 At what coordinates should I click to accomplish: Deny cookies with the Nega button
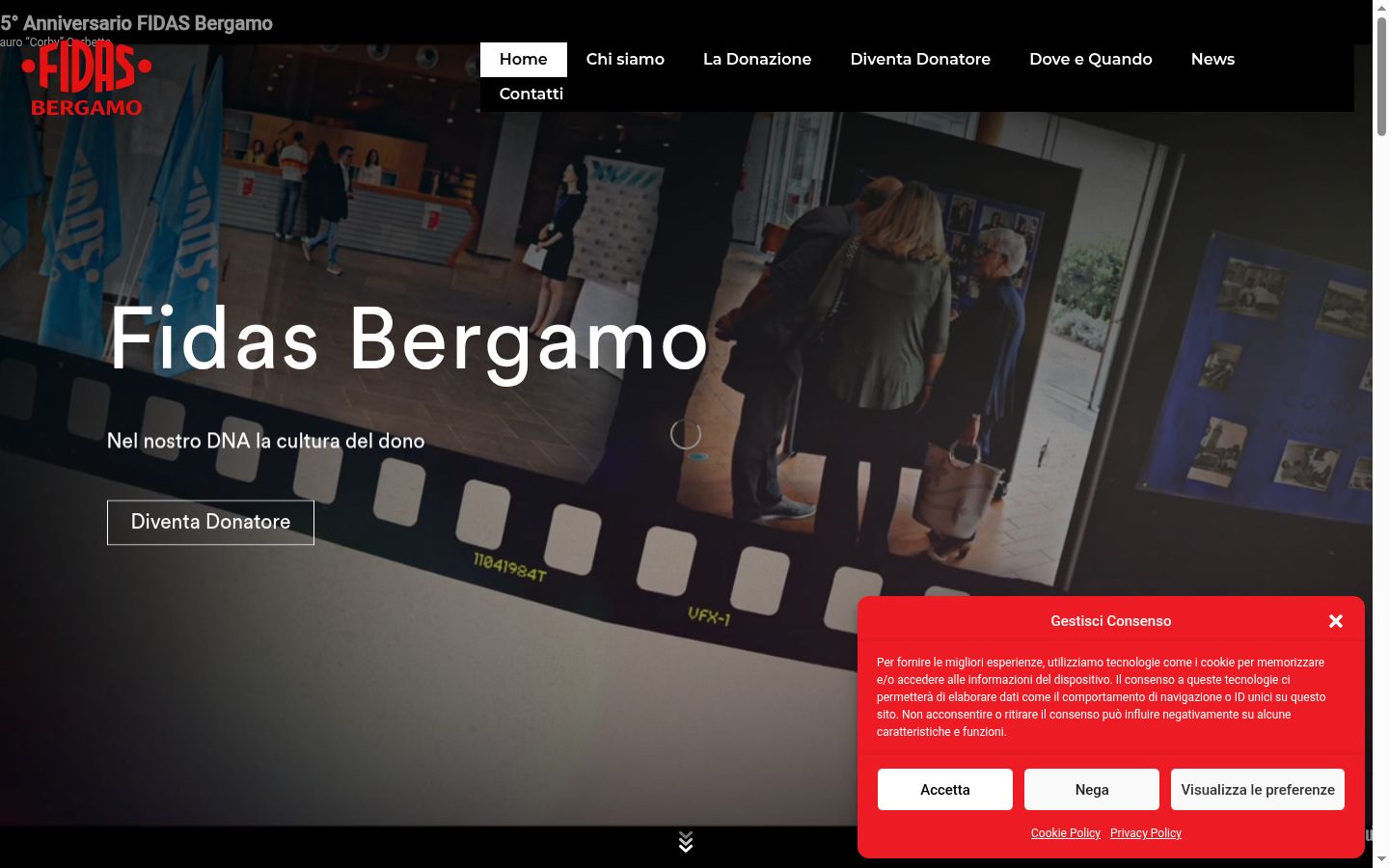coord(1092,789)
